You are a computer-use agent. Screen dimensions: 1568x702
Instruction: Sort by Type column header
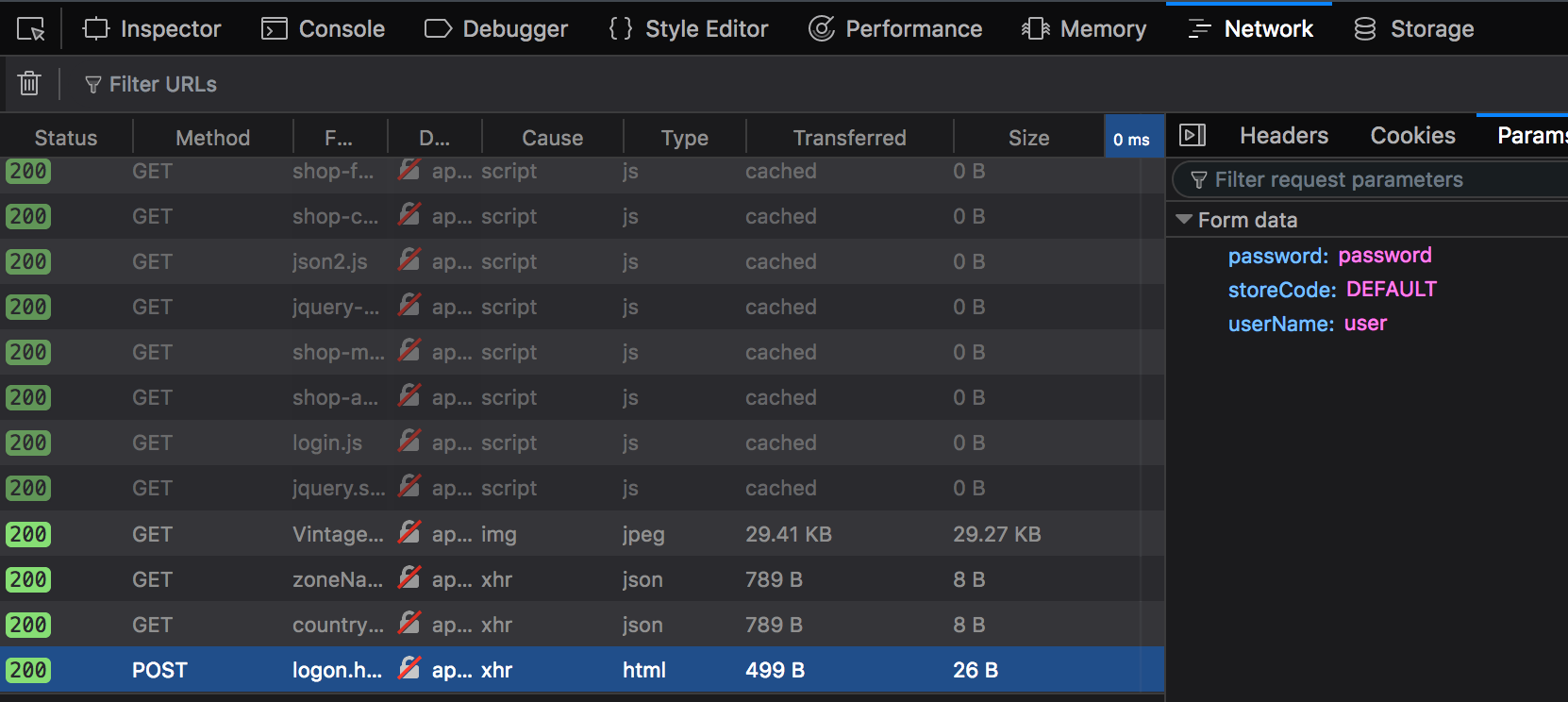pyautogui.click(x=685, y=138)
